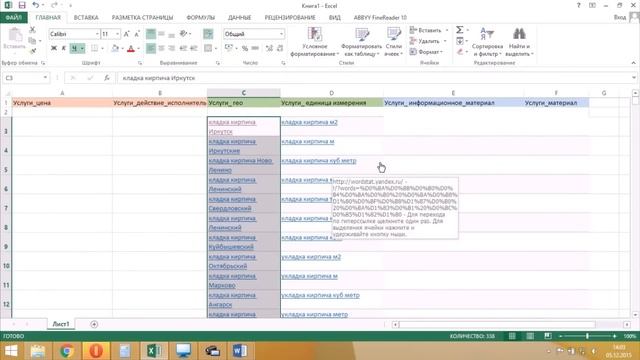The height and width of the screenshot is (360, 640).
Task: Click the Save icon in quick access toolbar
Action: coord(22,5)
